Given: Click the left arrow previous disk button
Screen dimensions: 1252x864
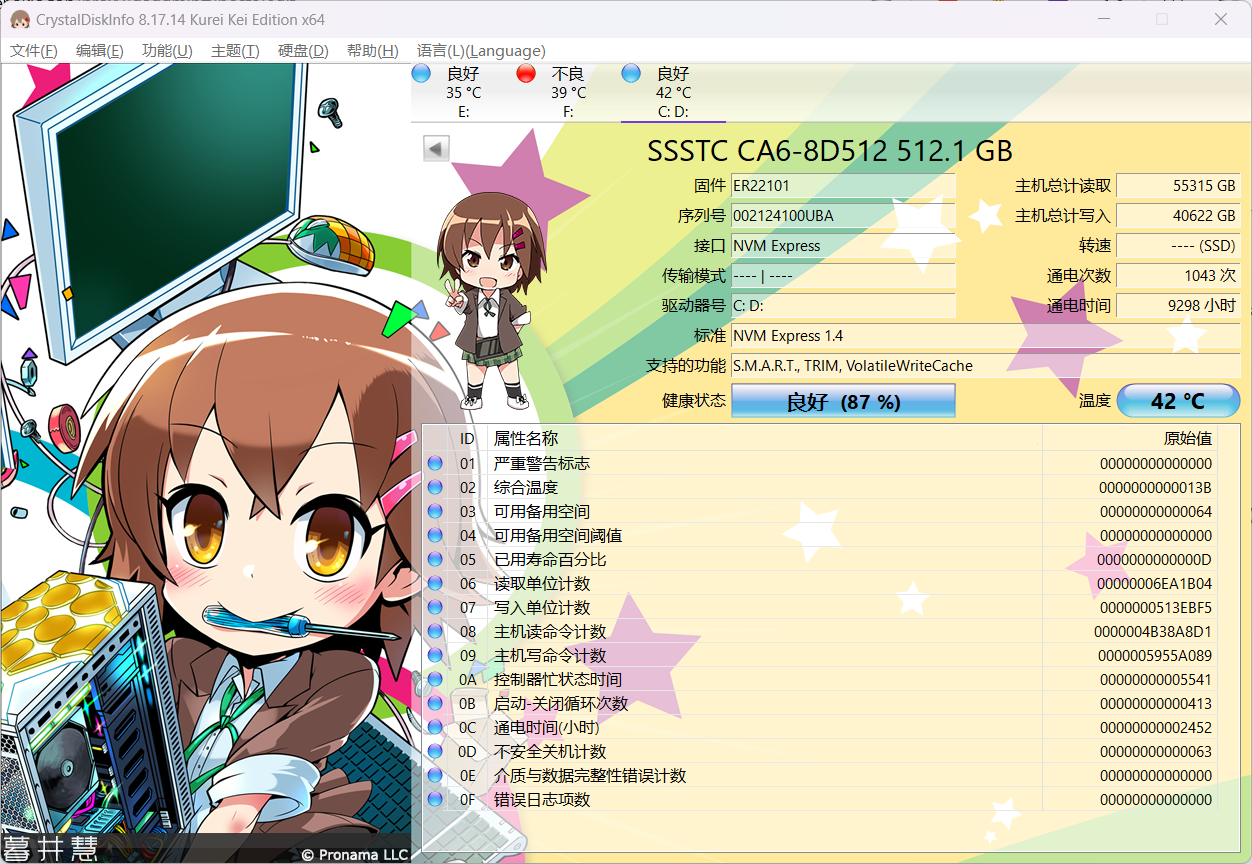Looking at the screenshot, I should tap(436, 148).
